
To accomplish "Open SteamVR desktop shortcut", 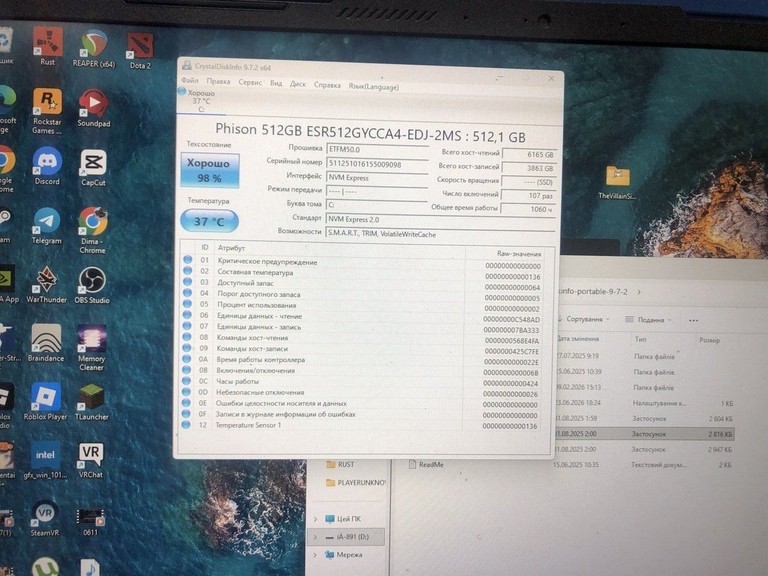I will point(45,518).
